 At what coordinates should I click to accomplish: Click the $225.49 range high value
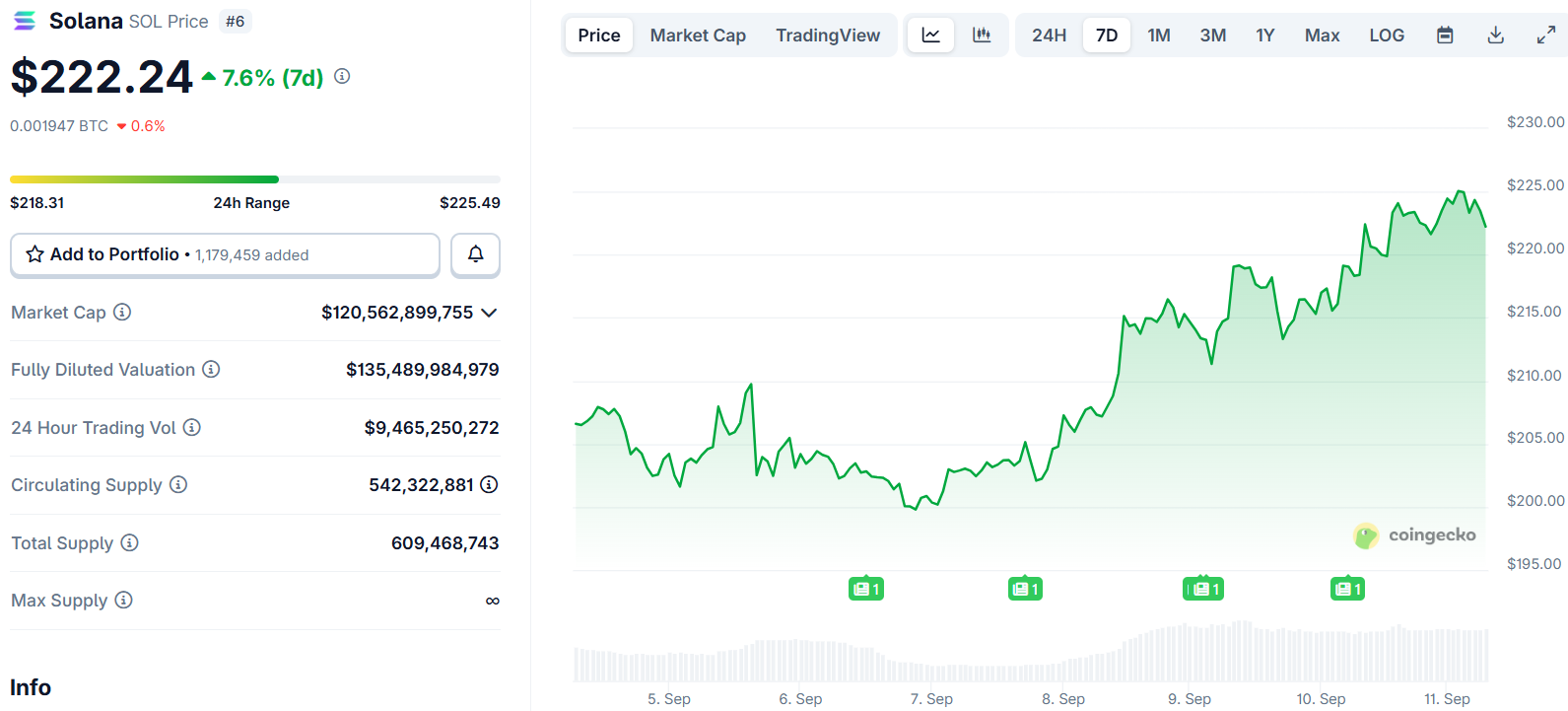coord(470,203)
